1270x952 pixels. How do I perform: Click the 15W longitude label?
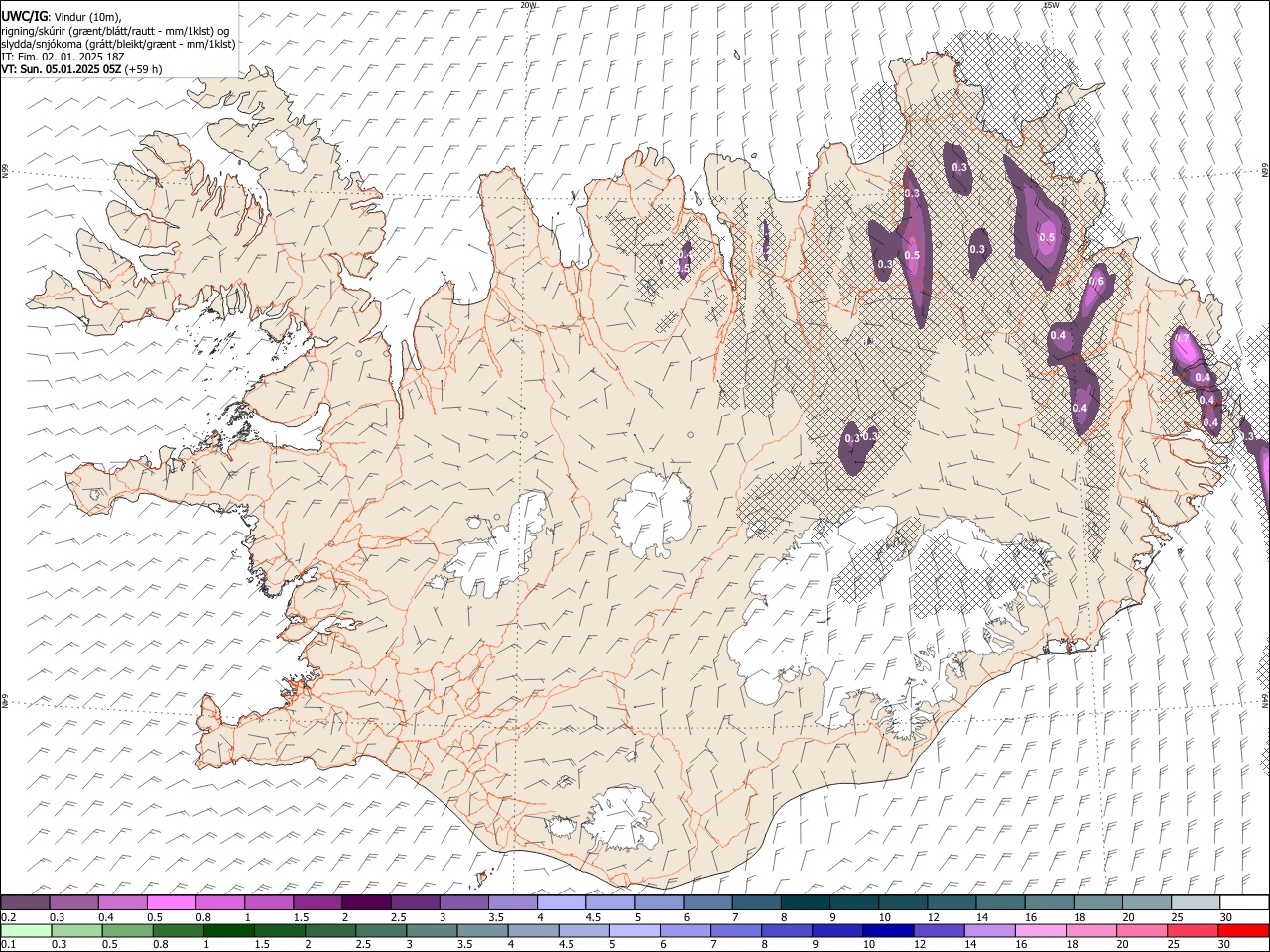1051,5
